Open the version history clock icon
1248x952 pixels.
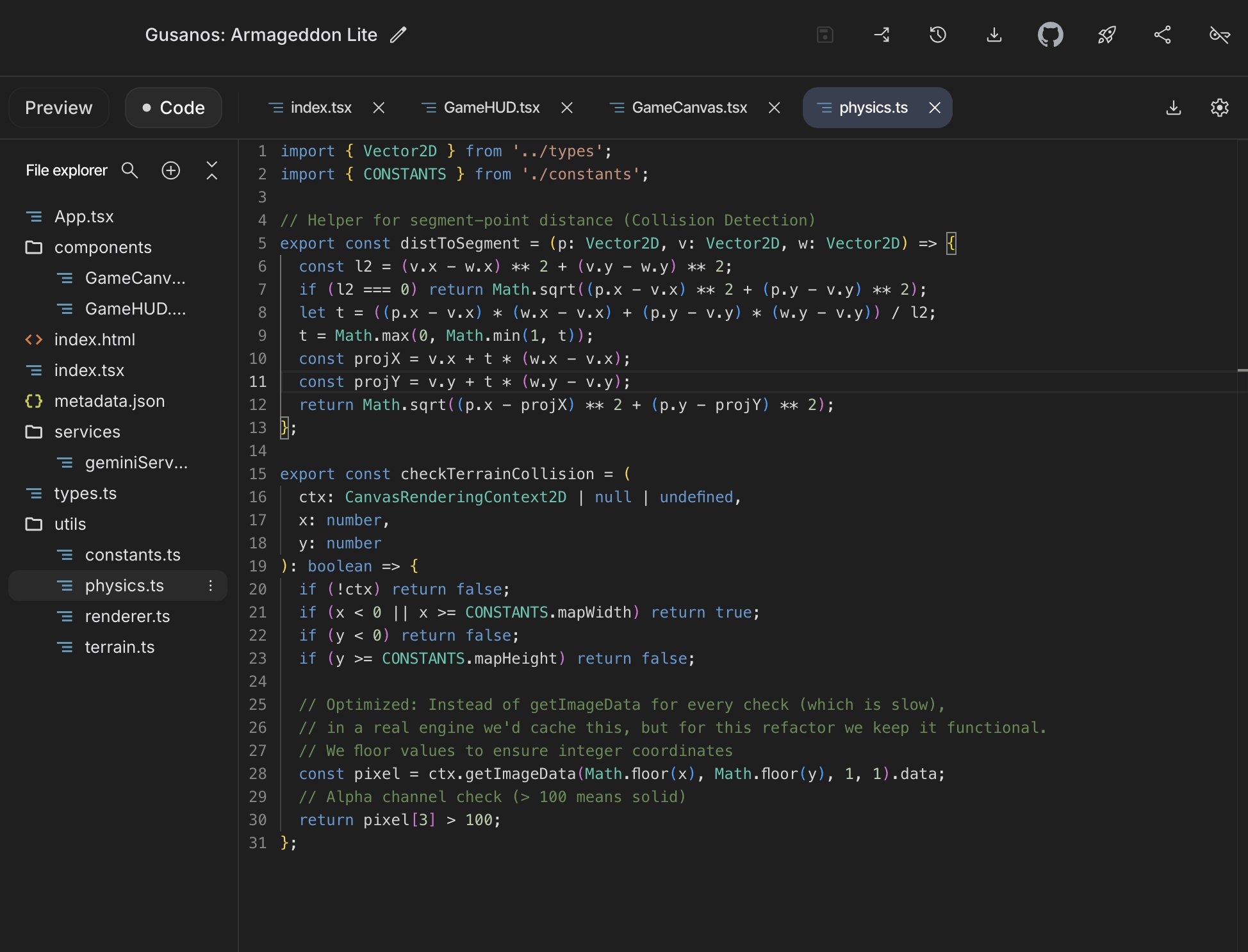pos(937,35)
